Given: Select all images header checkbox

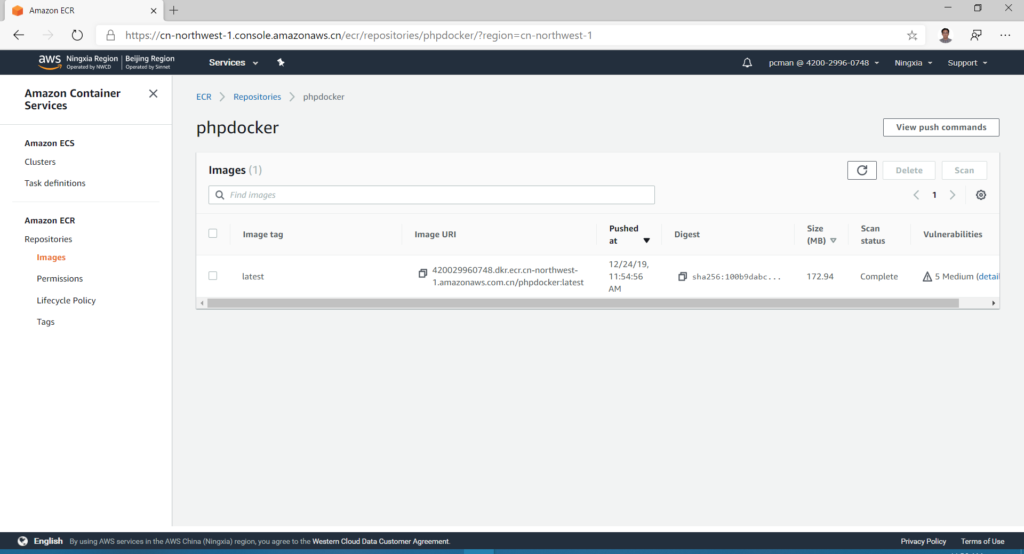Looking at the screenshot, I should tap(213, 234).
